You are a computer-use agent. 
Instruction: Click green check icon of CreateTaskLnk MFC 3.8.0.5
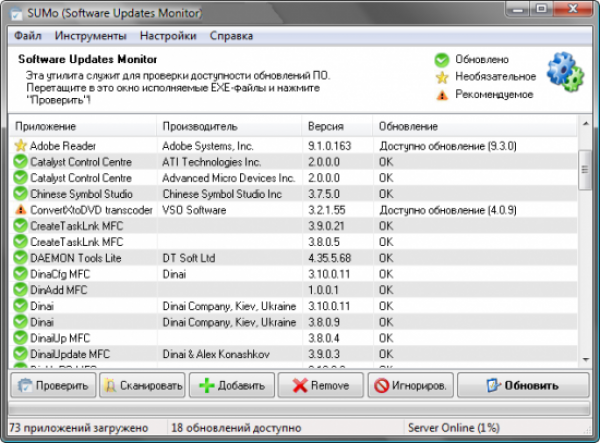click(x=20, y=242)
